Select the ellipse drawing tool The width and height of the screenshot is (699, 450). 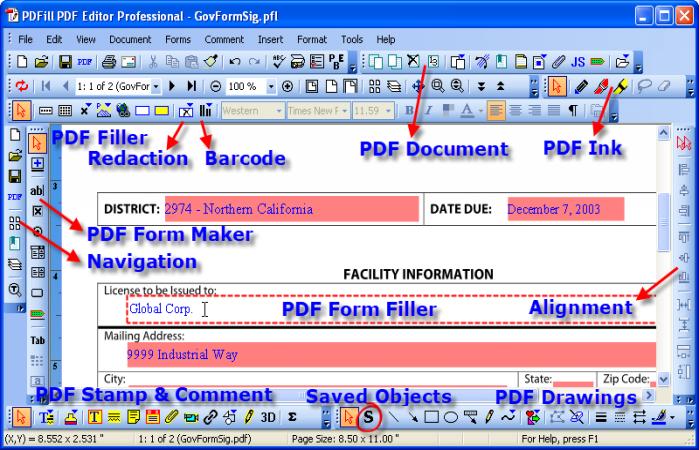451,417
